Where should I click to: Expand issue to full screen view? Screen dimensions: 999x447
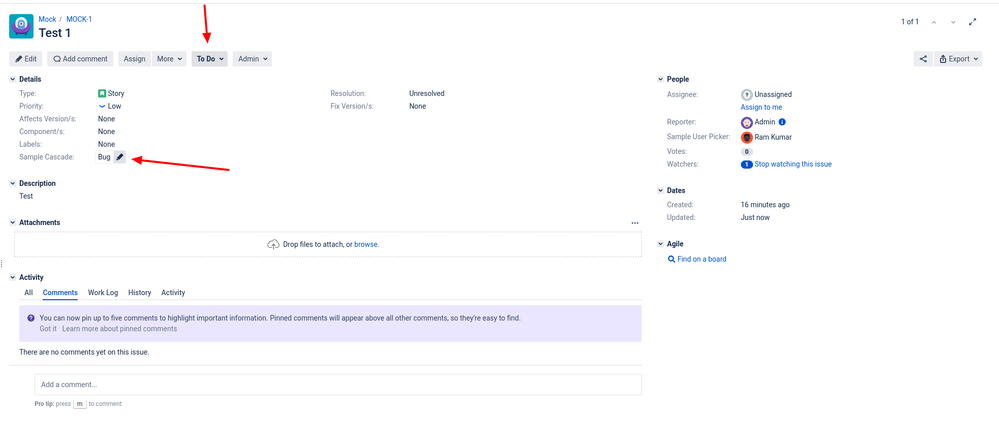click(973, 22)
